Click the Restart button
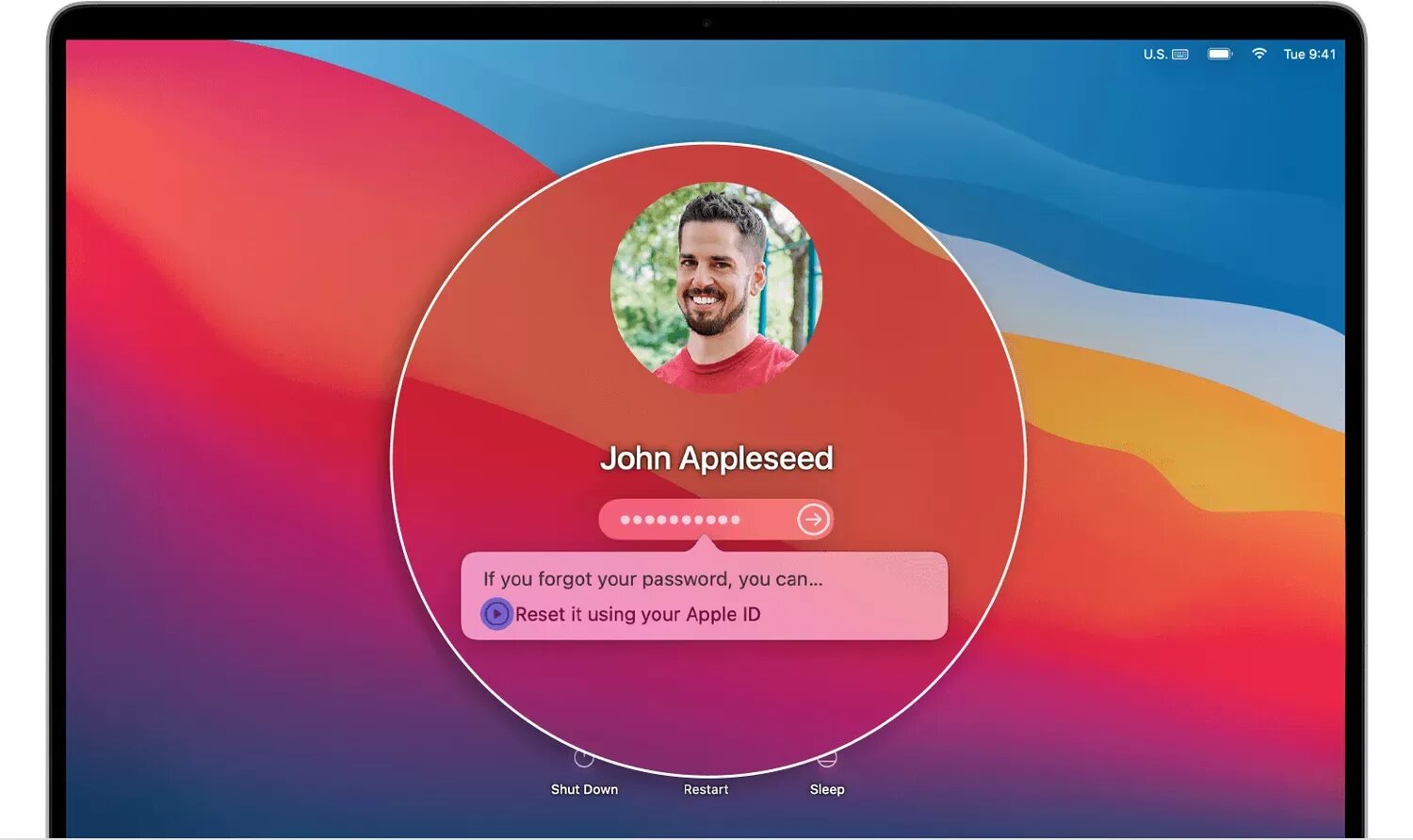 click(706, 789)
